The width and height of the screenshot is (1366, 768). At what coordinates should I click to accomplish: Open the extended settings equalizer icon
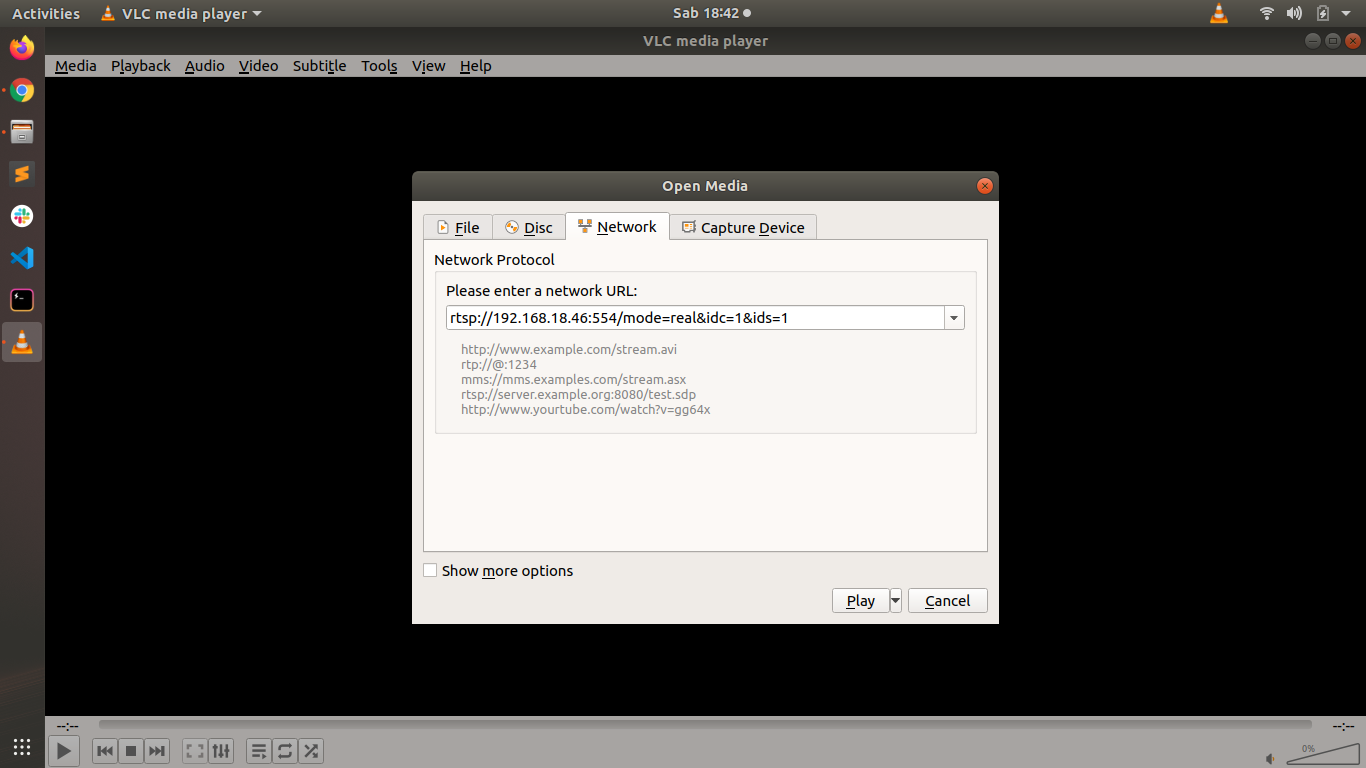[x=220, y=750]
